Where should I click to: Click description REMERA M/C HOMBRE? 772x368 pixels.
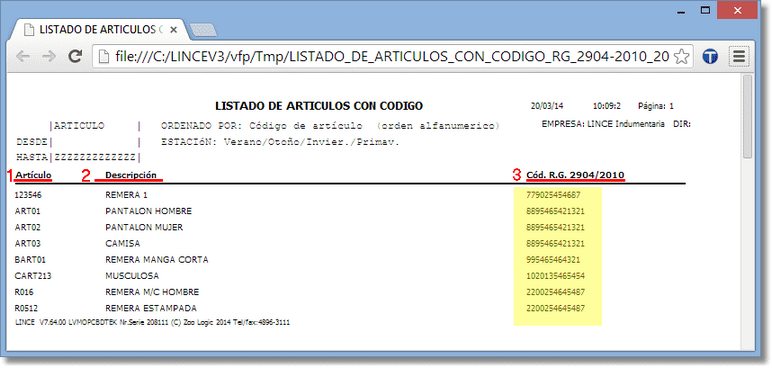152,292
